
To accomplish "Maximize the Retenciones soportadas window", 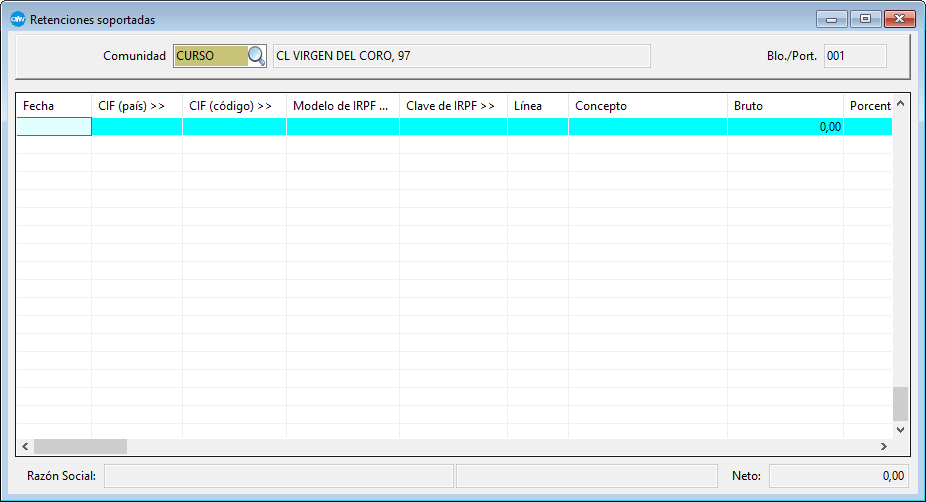I will tap(865, 19).
